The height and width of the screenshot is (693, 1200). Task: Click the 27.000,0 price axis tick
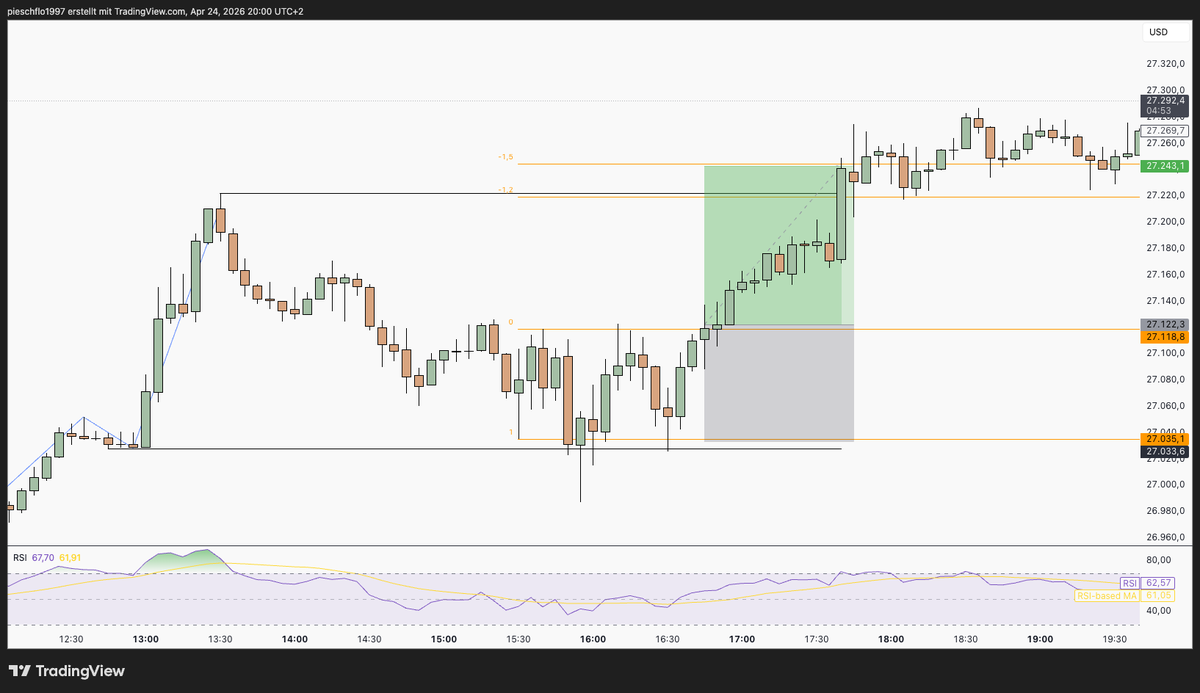pyautogui.click(x=1166, y=484)
